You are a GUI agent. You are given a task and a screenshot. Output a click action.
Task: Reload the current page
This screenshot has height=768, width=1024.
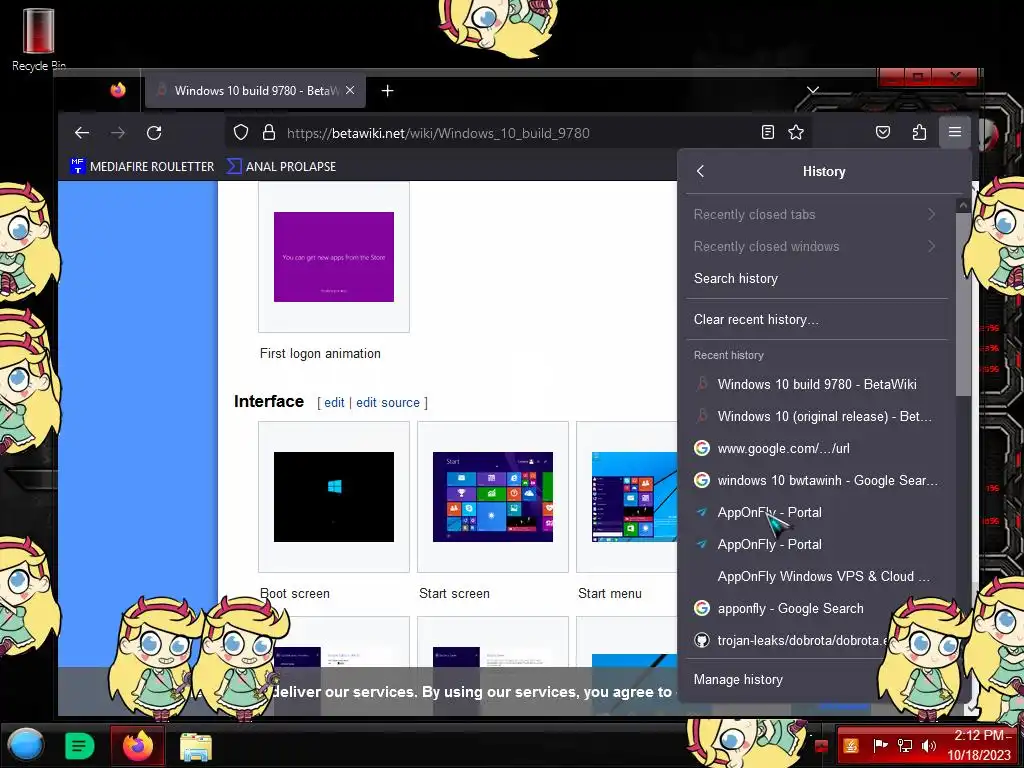point(154,133)
